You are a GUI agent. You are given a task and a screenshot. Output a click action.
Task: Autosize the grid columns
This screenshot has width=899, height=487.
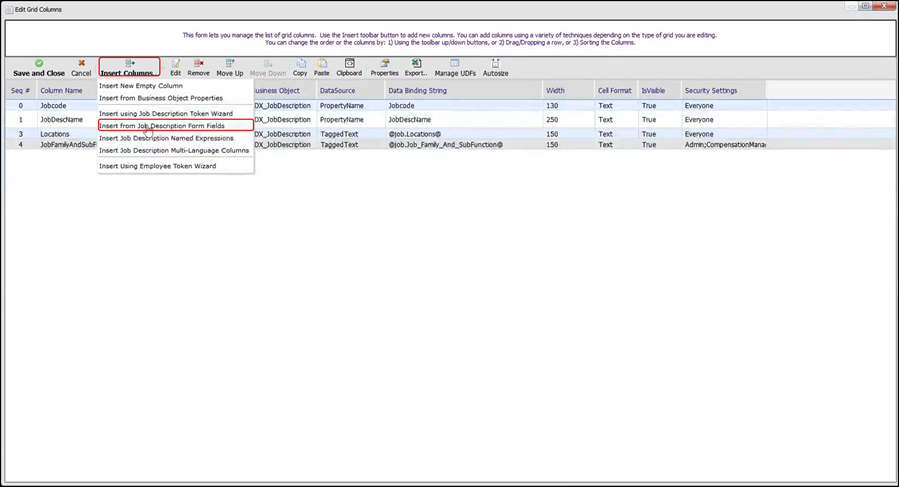tap(495, 68)
